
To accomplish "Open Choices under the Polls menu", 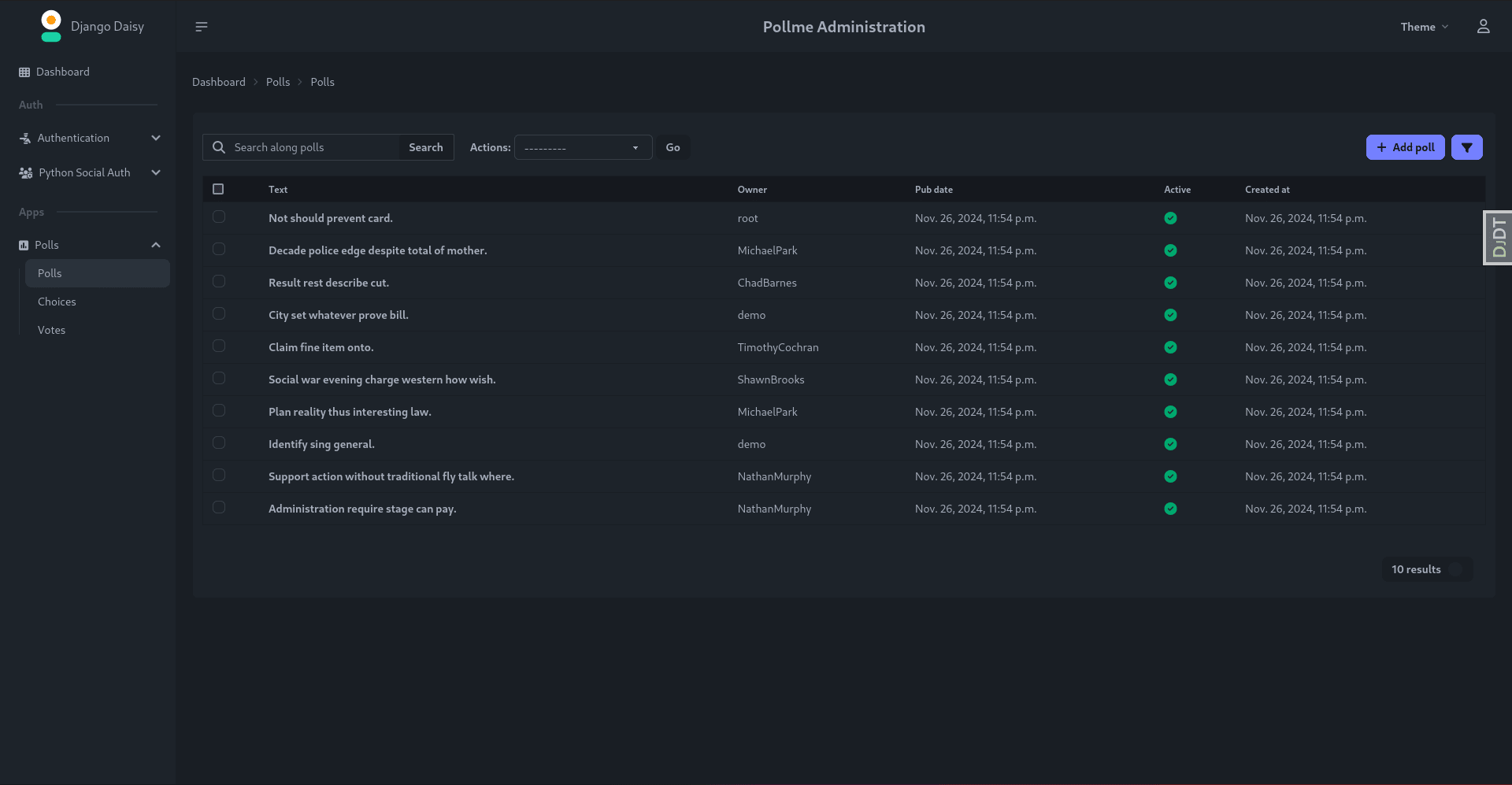I will 57,302.
